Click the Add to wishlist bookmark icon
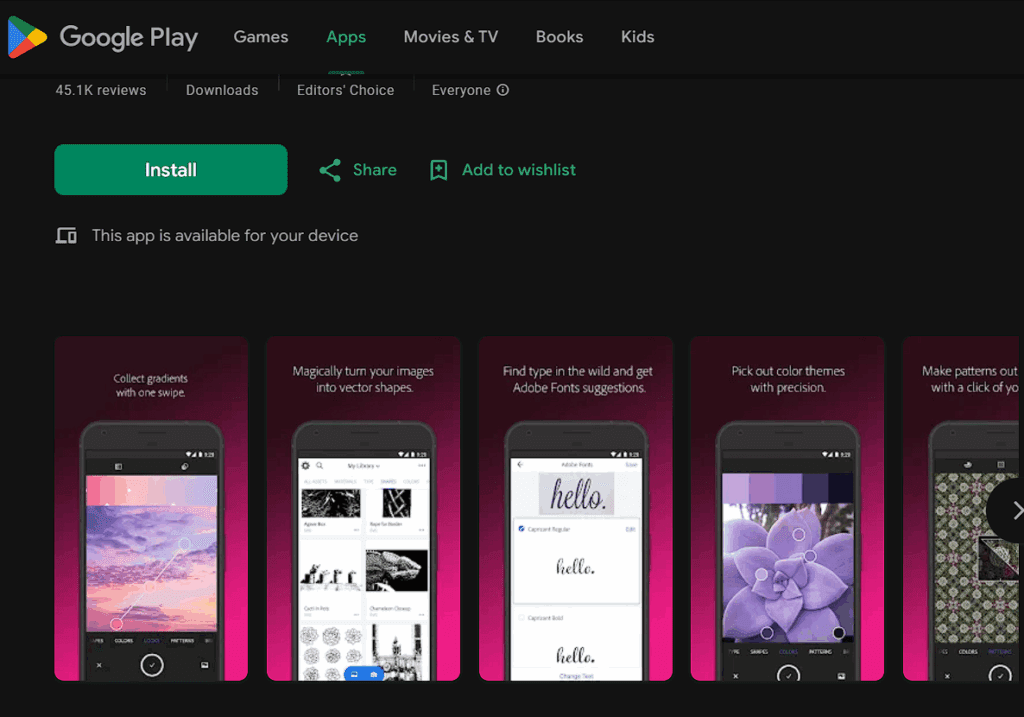This screenshot has width=1024, height=717. click(x=438, y=170)
